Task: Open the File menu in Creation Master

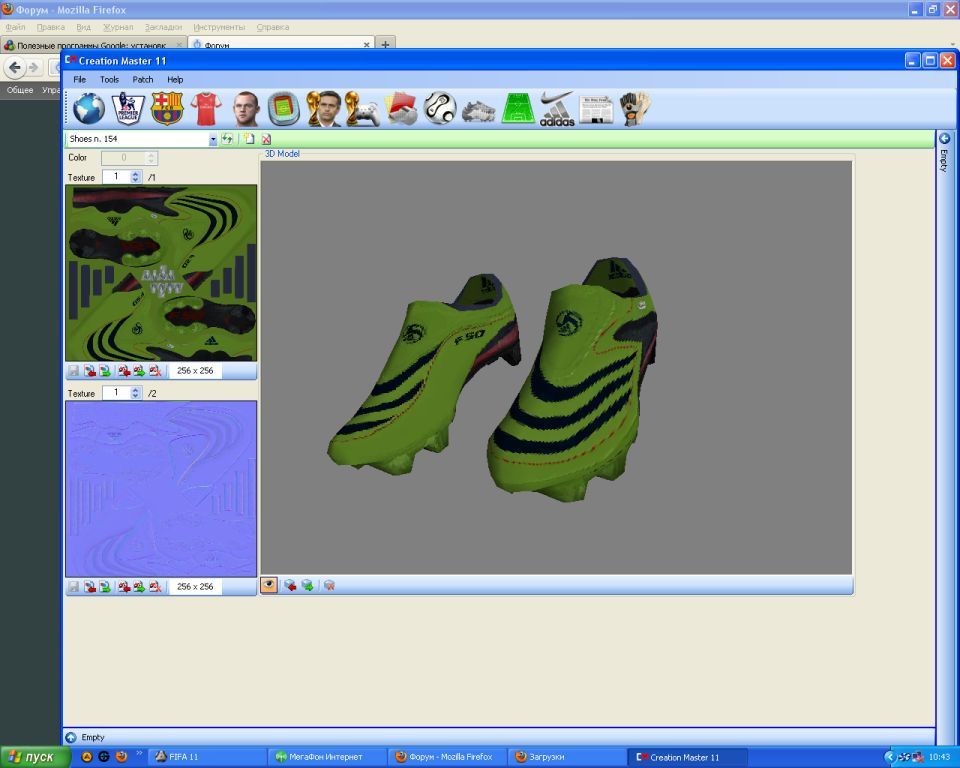Action: (80, 80)
